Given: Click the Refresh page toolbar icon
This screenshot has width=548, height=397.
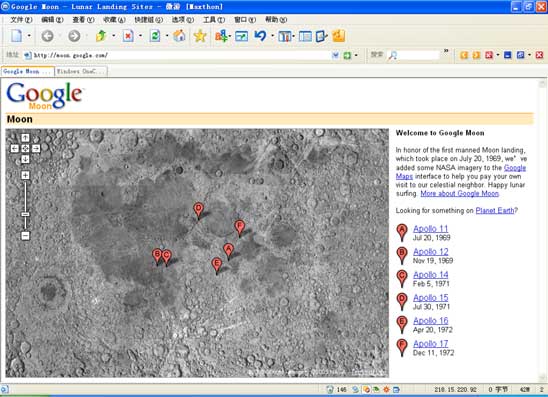Looking at the screenshot, I should click(155, 36).
